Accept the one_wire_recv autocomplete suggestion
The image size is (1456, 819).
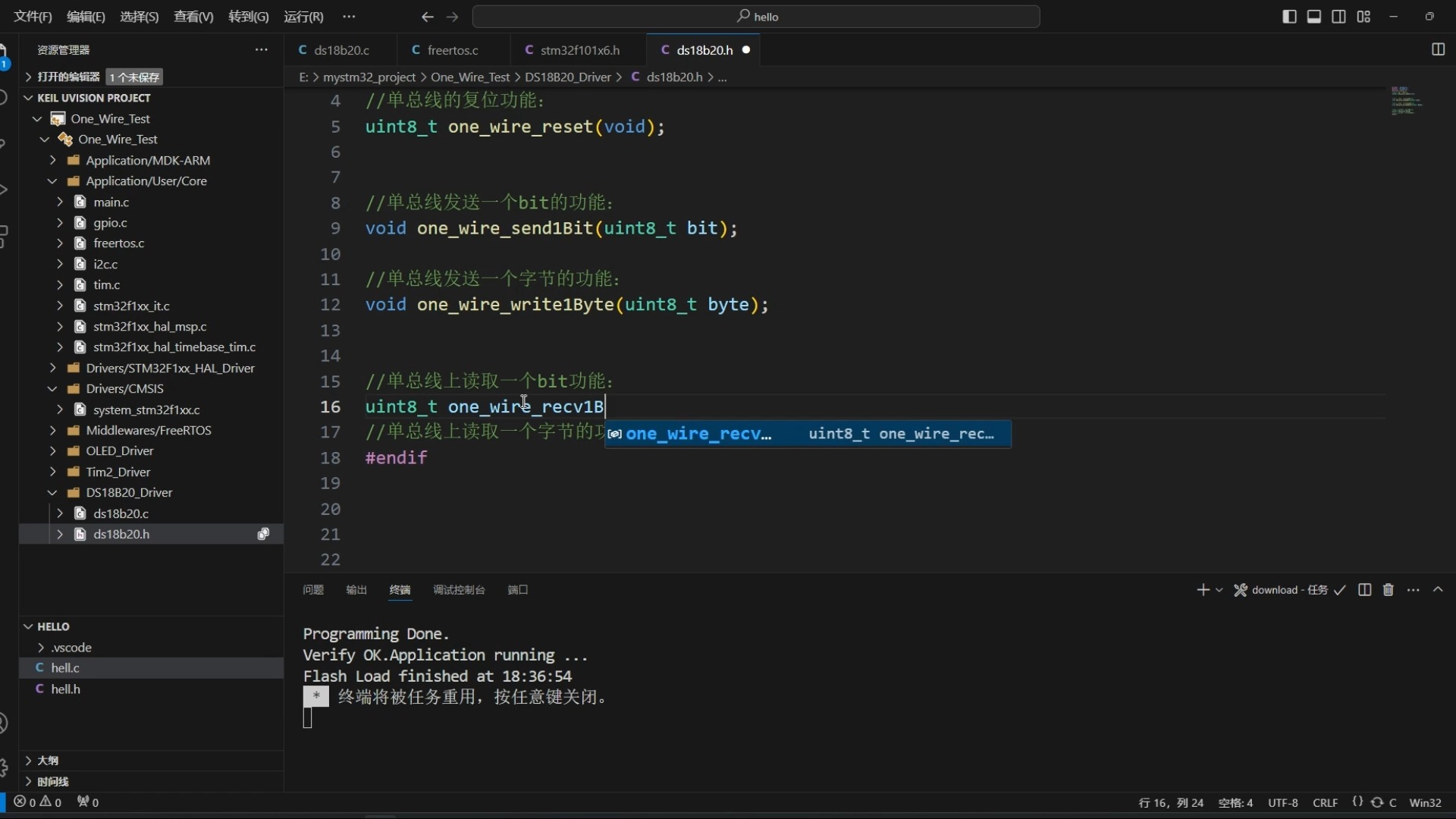click(808, 434)
